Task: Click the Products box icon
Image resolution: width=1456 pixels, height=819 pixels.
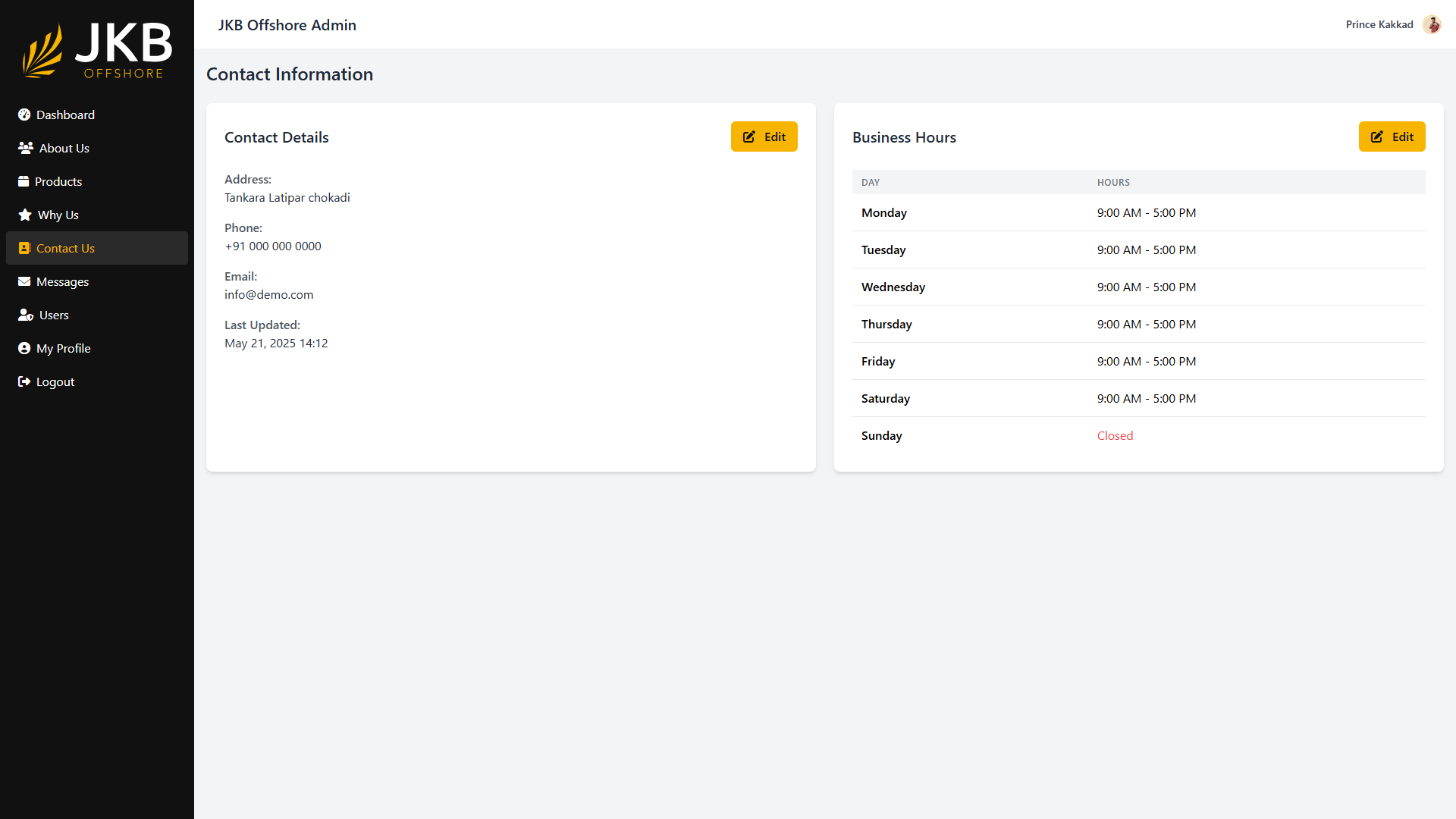Action: [x=24, y=181]
